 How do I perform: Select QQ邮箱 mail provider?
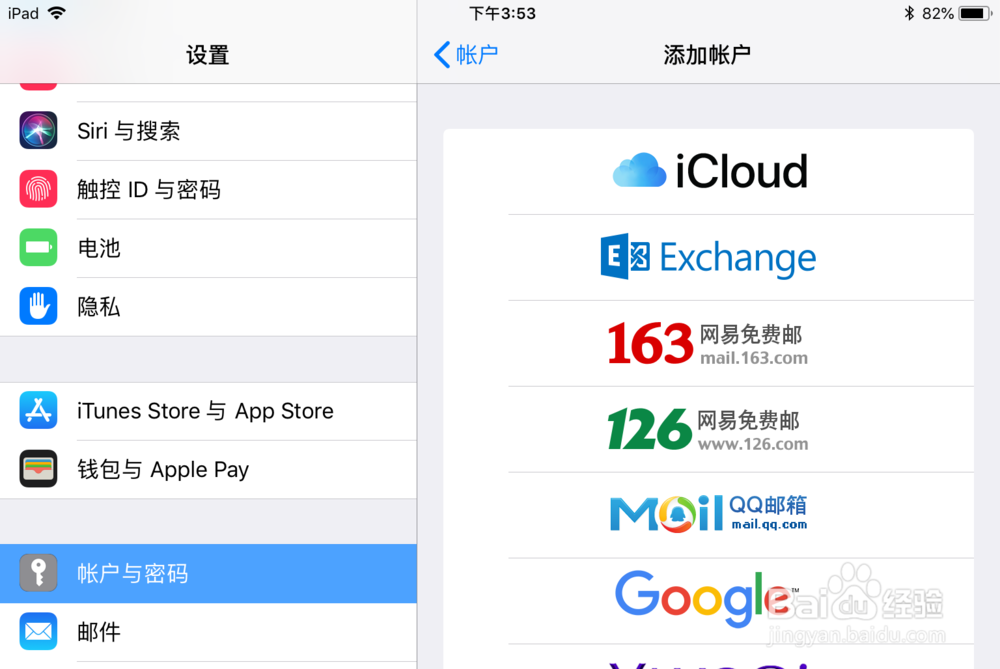click(709, 515)
